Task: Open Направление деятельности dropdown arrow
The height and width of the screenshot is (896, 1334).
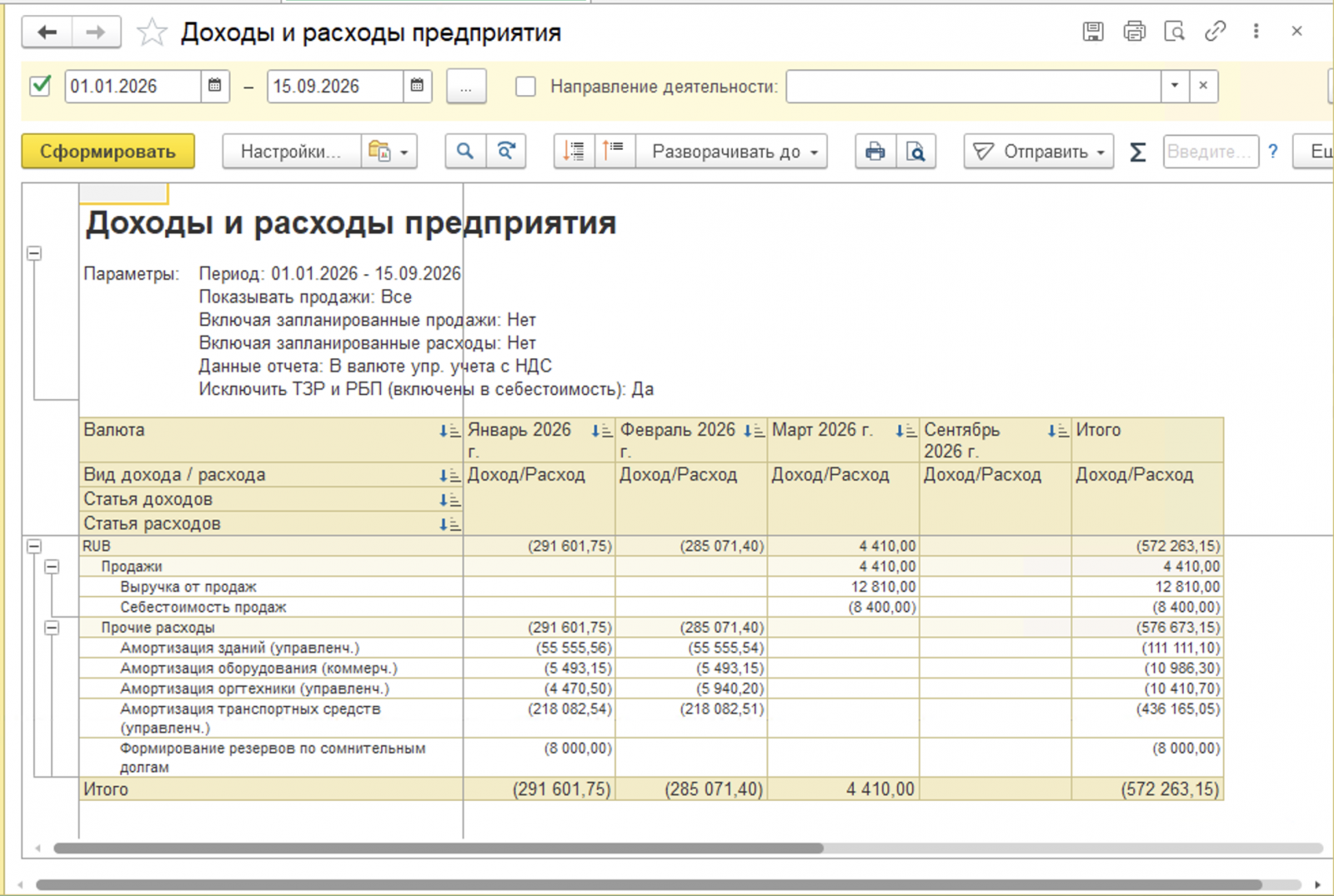Action: (x=1175, y=86)
